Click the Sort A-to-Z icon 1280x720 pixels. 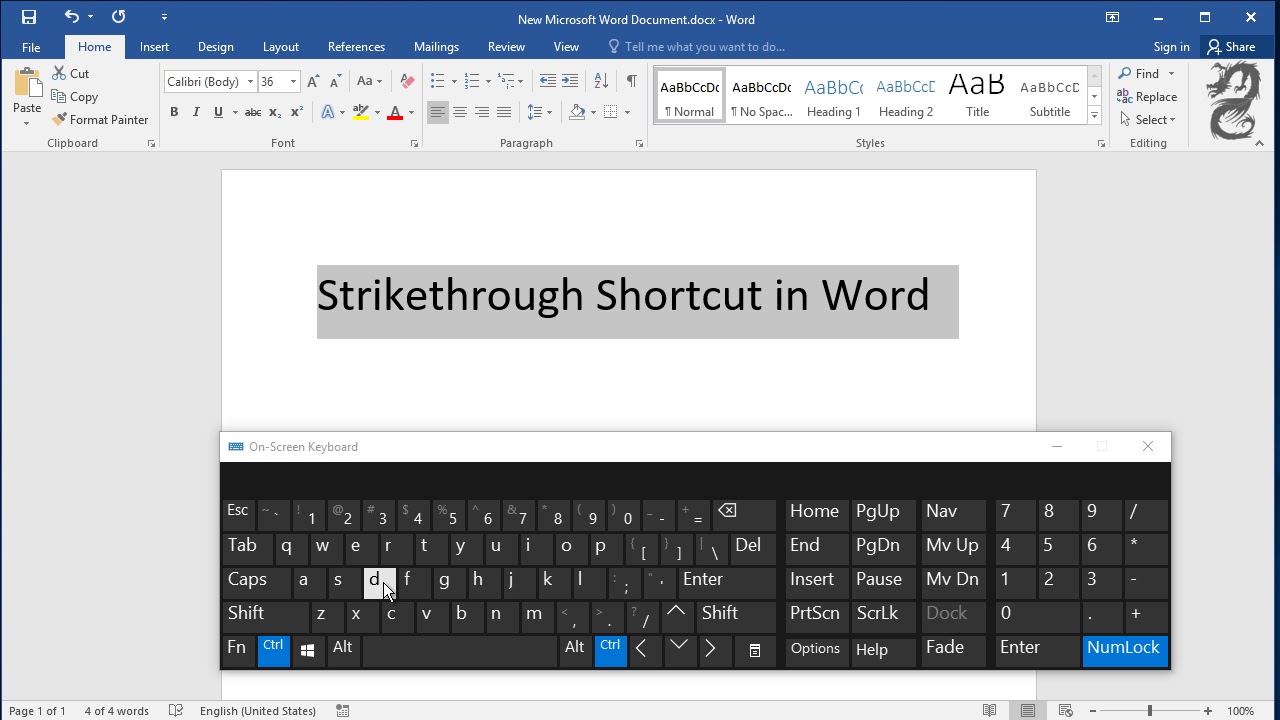tap(601, 81)
